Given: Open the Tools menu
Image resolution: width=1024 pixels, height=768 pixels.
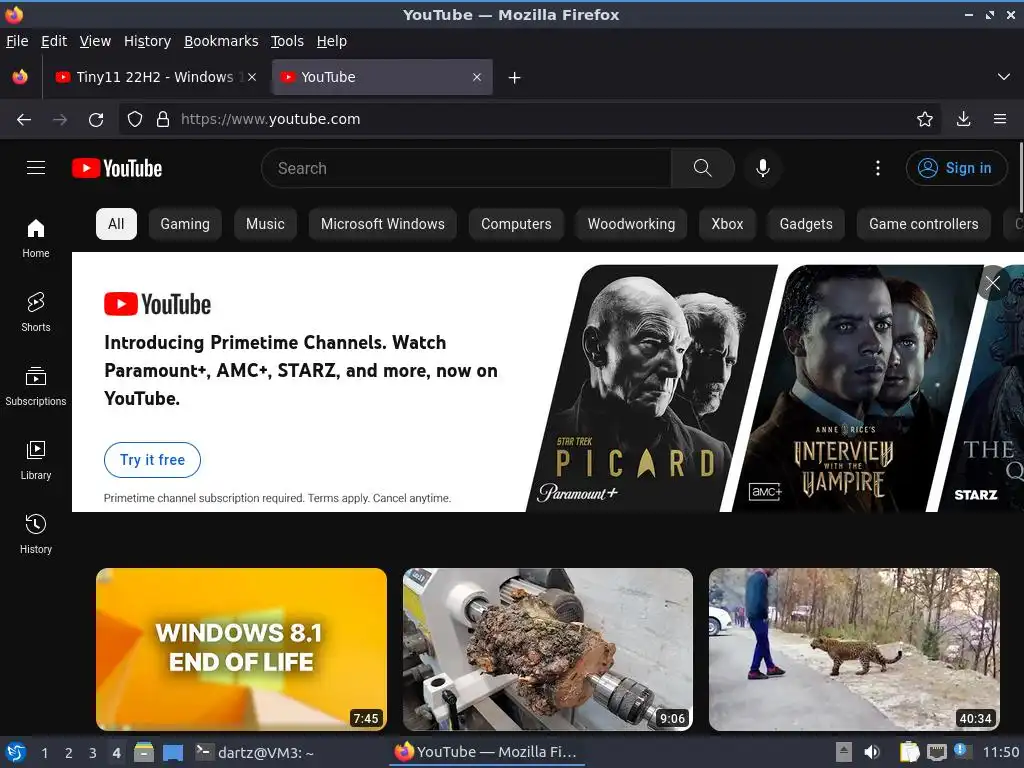Looking at the screenshot, I should tap(287, 41).
